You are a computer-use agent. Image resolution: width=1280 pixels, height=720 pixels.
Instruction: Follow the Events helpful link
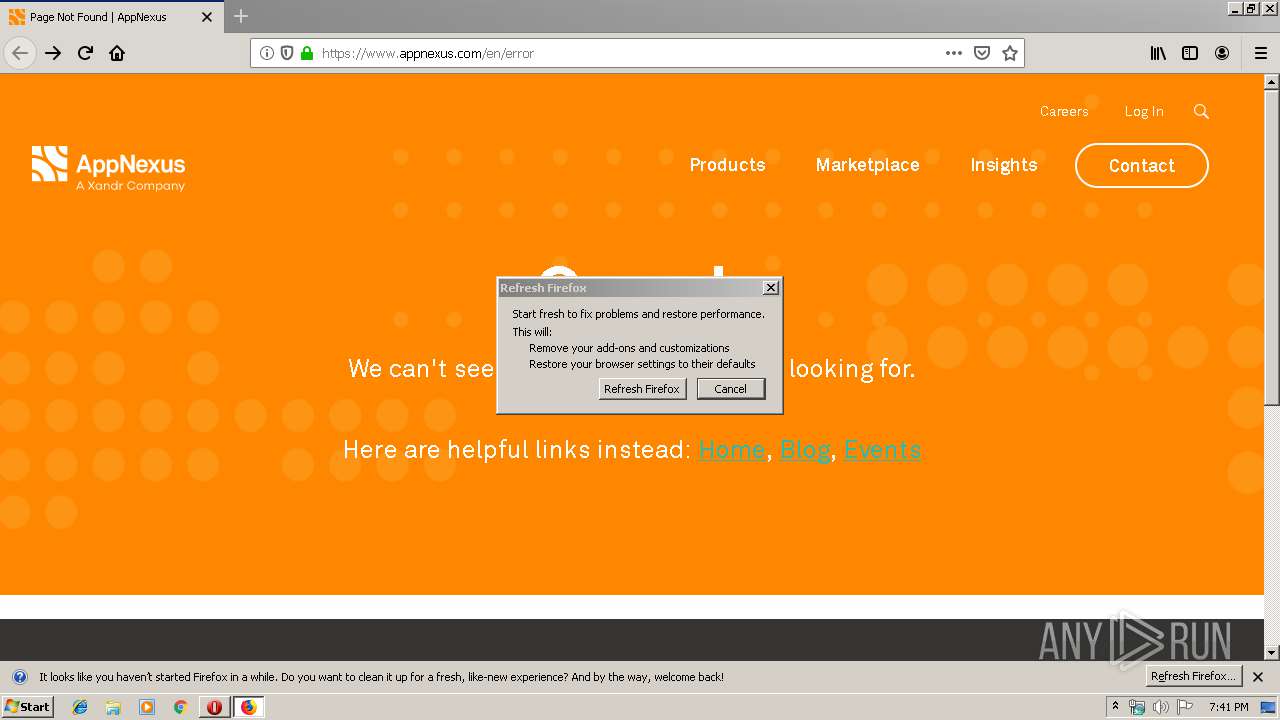point(882,450)
